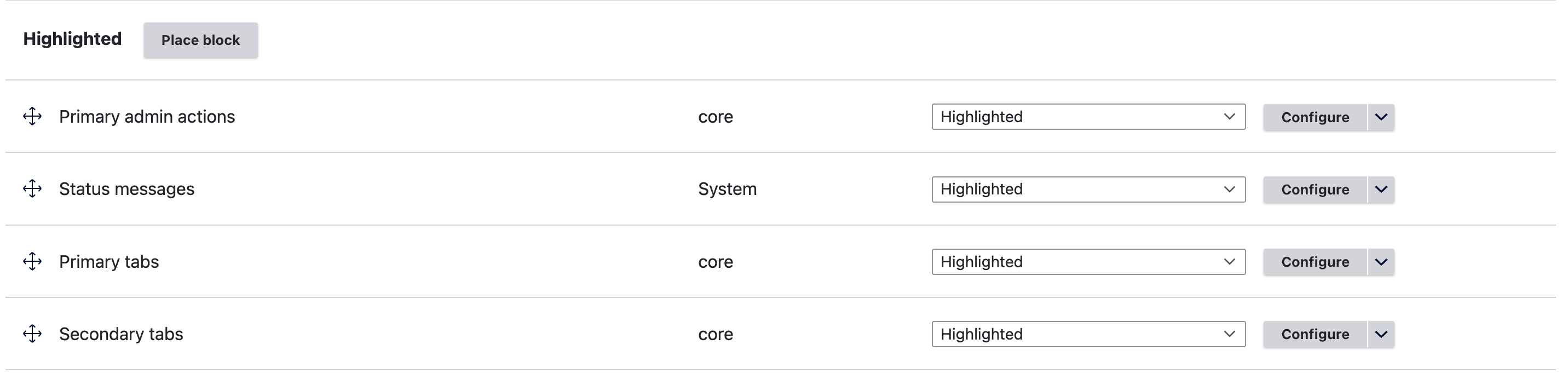Click drag handle for Primary admin actions
The height and width of the screenshot is (379, 1568).
pyautogui.click(x=32, y=116)
